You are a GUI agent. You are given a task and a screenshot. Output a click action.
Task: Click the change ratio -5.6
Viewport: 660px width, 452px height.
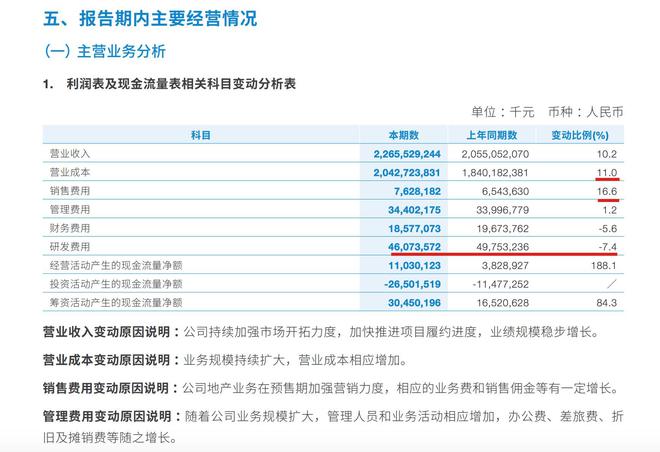coord(608,229)
